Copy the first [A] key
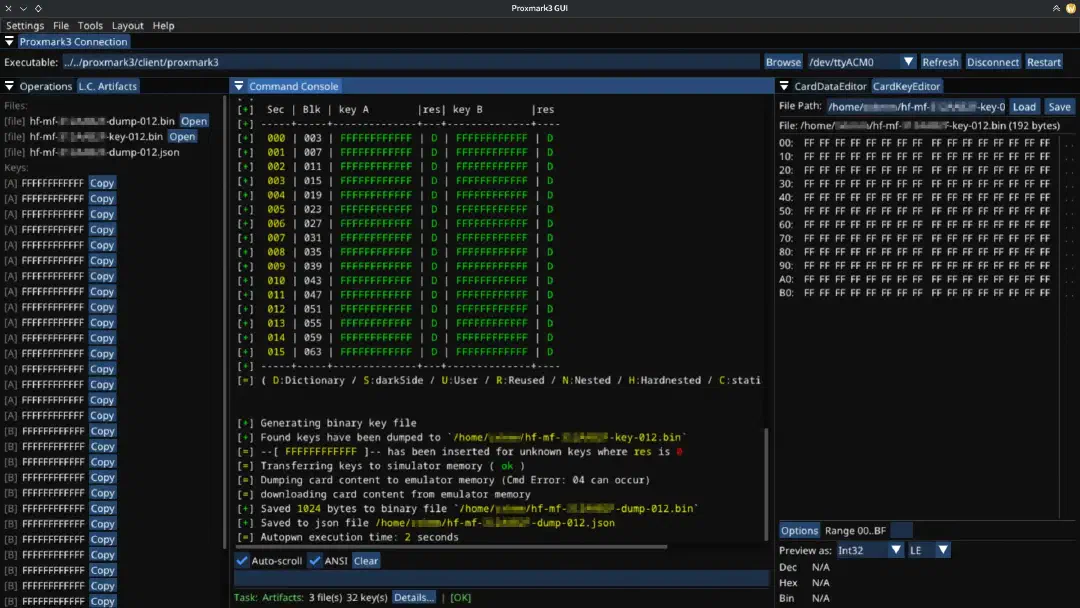Image resolution: width=1080 pixels, height=608 pixels. pos(102,183)
